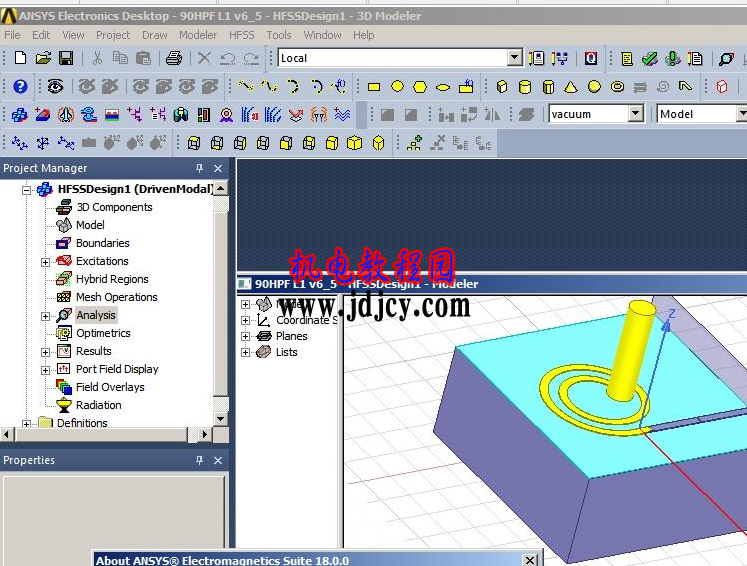Open the vacuum material dropdown
This screenshot has width=747, height=566.
pos(636,114)
